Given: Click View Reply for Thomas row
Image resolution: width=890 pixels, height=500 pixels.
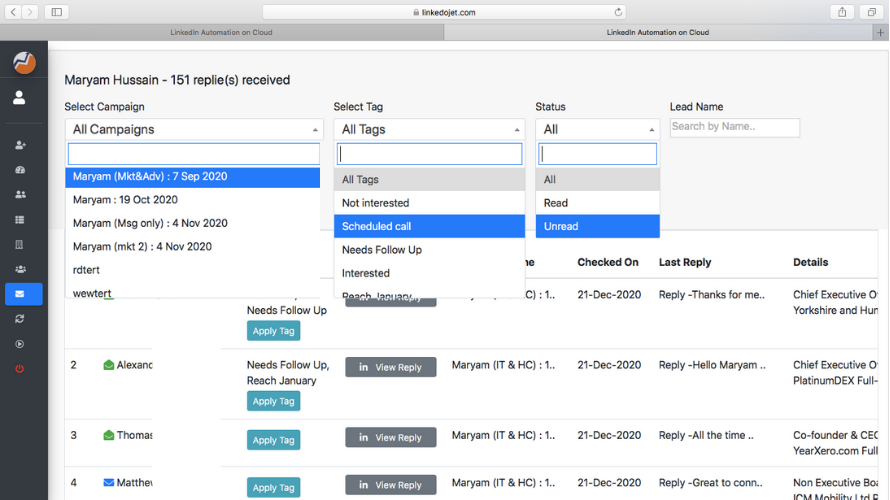Looking at the screenshot, I should tap(391, 438).
